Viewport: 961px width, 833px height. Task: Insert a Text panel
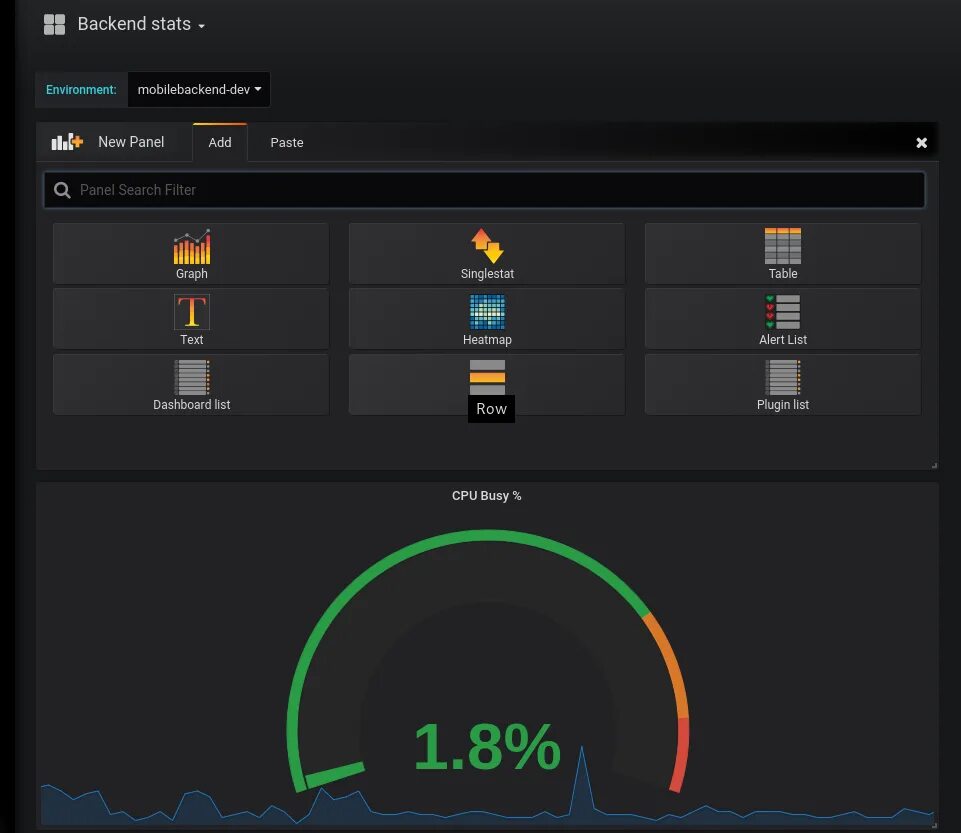[191, 319]
